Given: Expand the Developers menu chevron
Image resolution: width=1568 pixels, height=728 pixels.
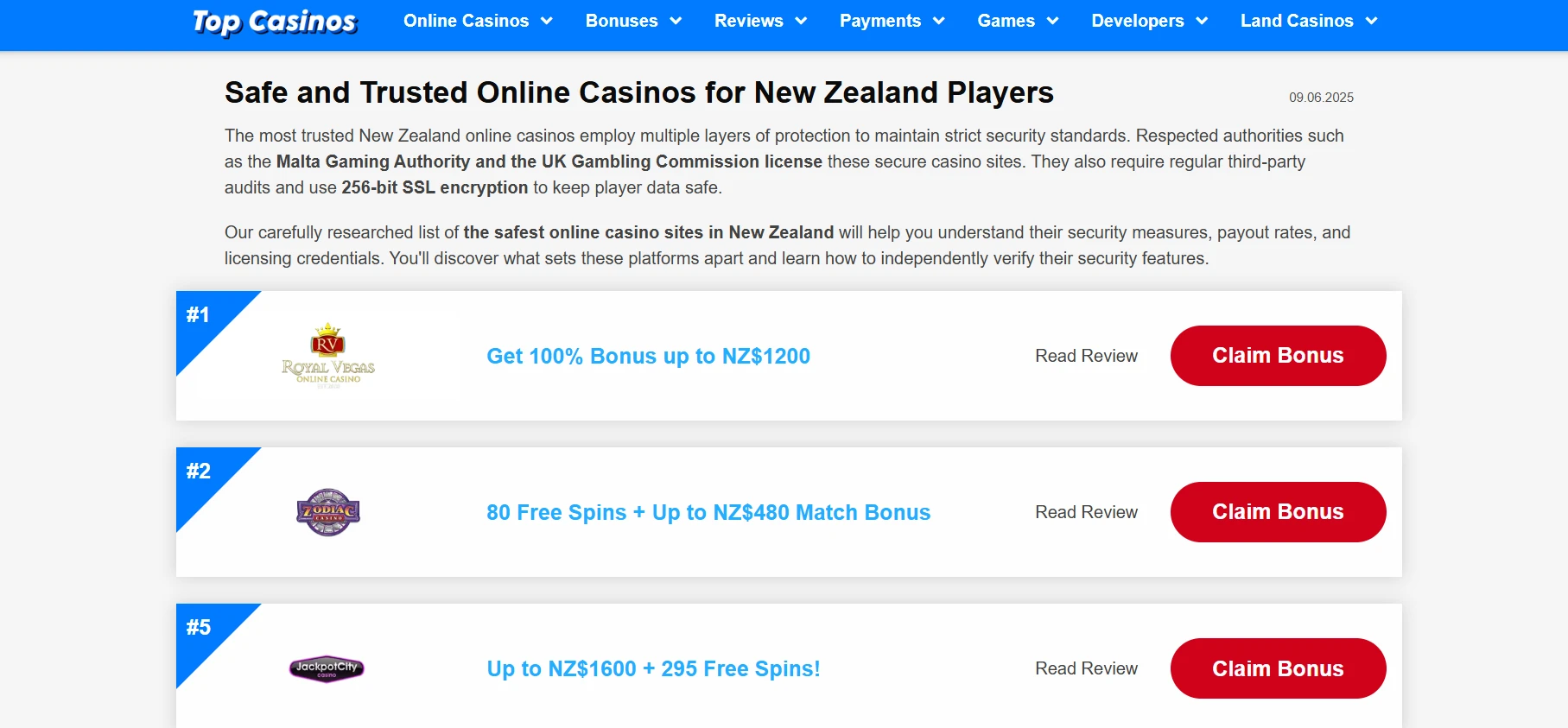Looking at the screenshot, I should (x=1202, y=22).
